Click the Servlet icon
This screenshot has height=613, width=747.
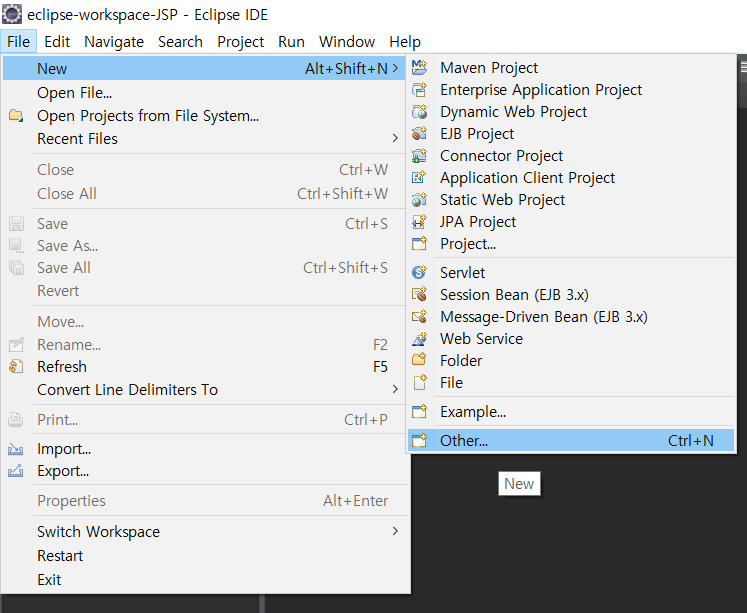click(x=419, y=272)
